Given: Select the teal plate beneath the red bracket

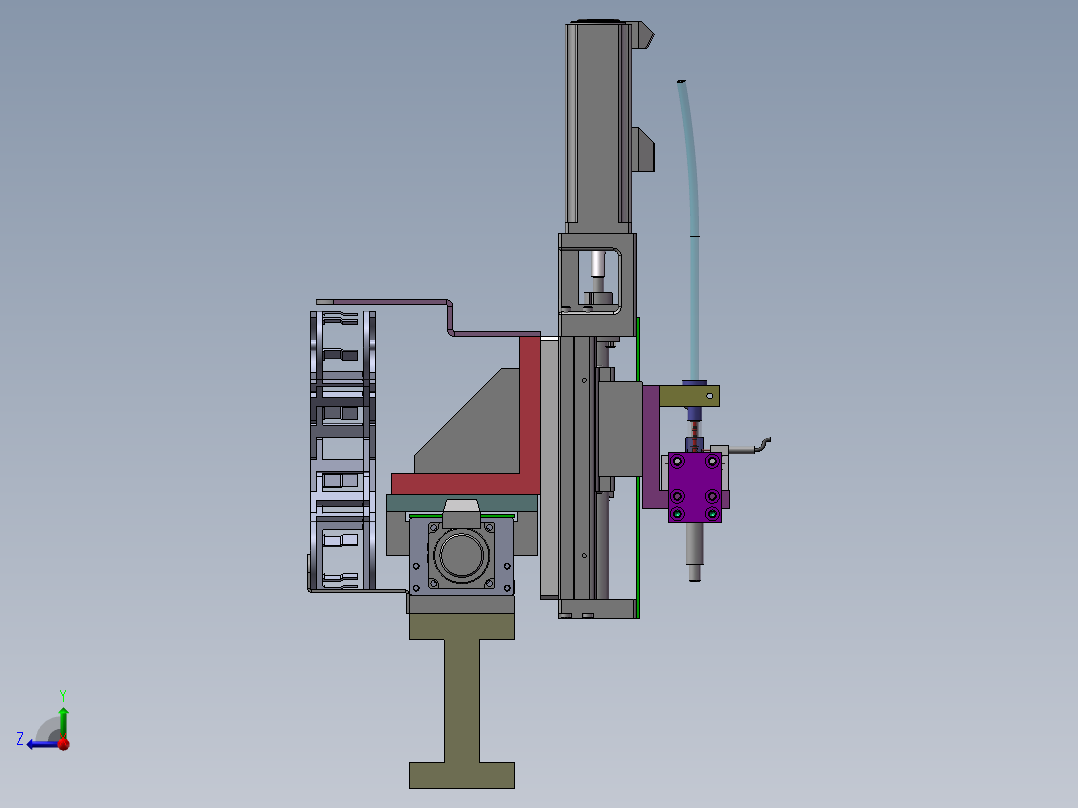Looking at the screenshot, I should [461, 503].
